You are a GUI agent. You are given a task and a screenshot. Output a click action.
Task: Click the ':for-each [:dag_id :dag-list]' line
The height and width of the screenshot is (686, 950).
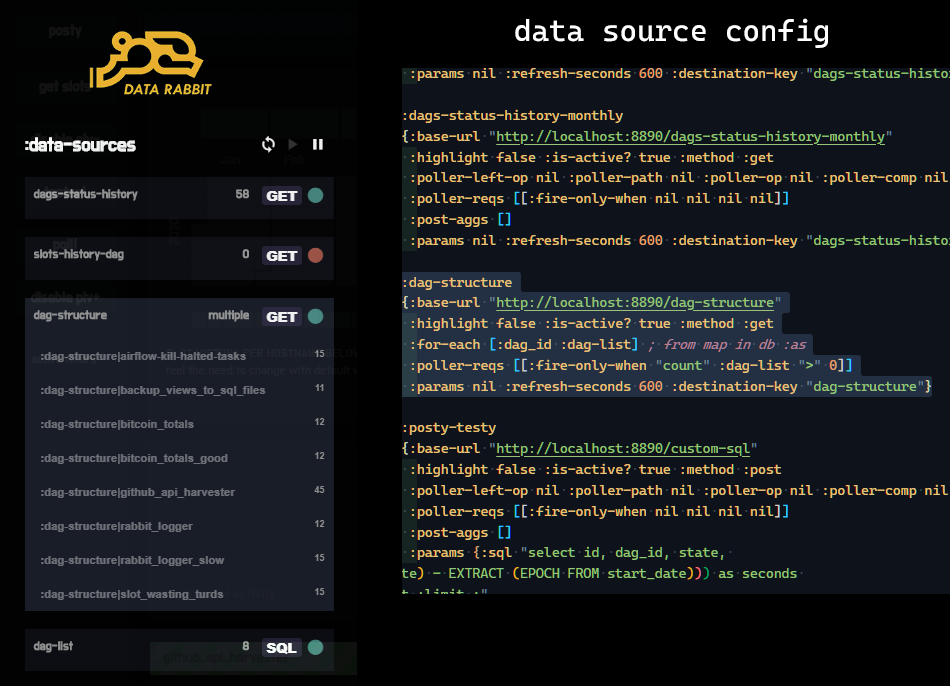click(523, 345)
